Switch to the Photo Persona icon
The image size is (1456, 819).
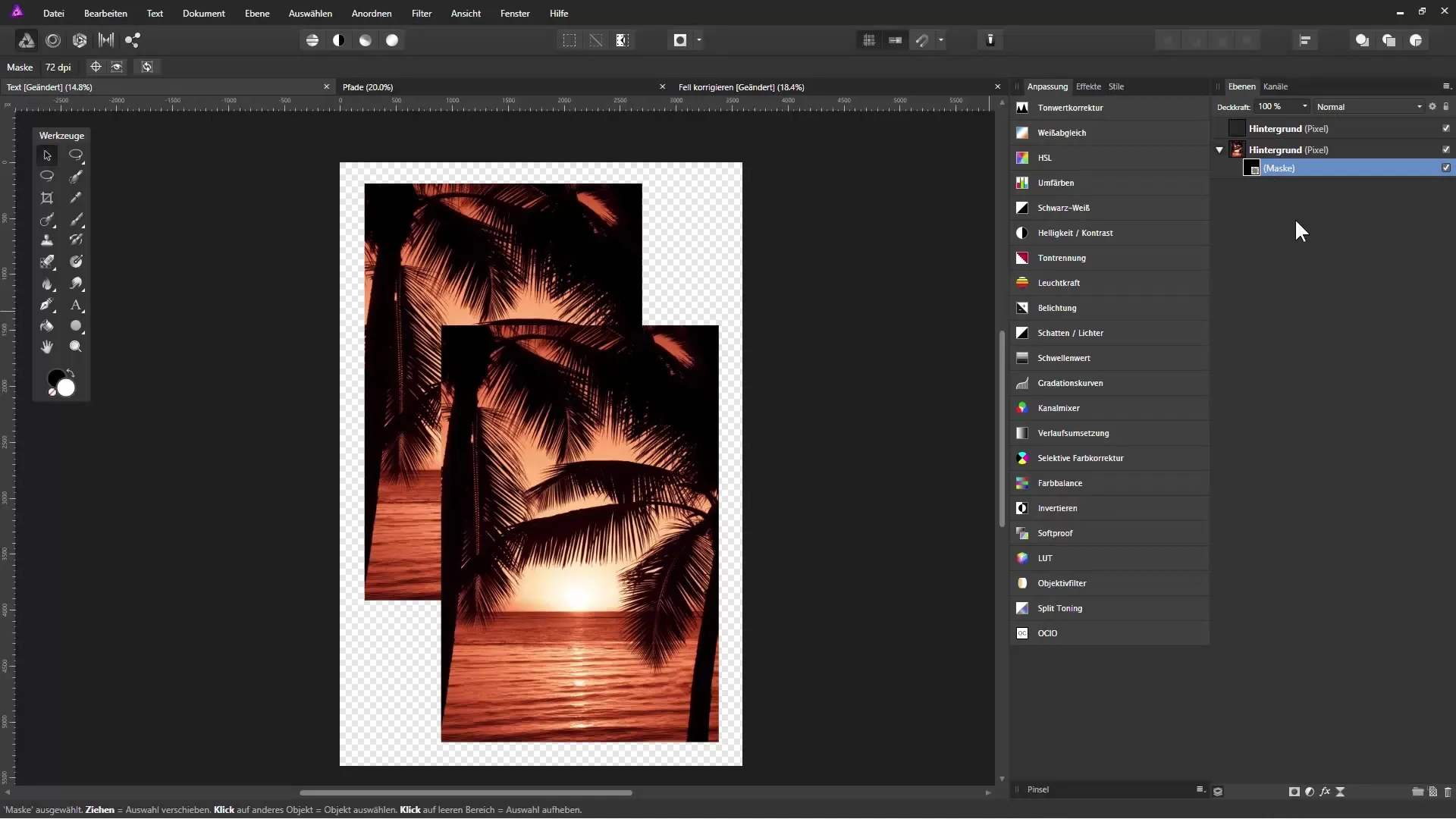click(26, 40)
